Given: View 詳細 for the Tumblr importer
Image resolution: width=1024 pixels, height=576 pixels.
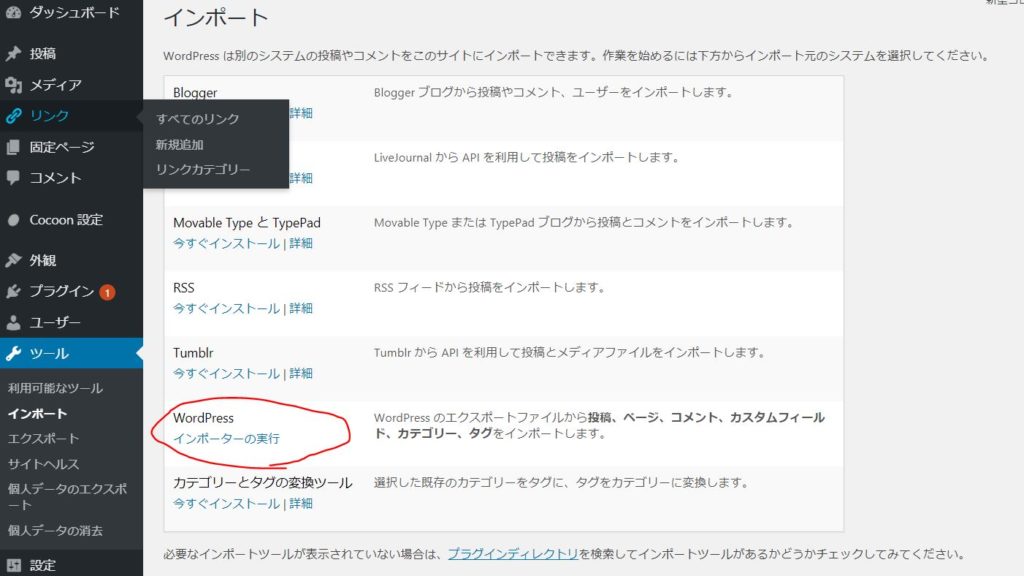Looking at the screenshot, I should (300, 374).
